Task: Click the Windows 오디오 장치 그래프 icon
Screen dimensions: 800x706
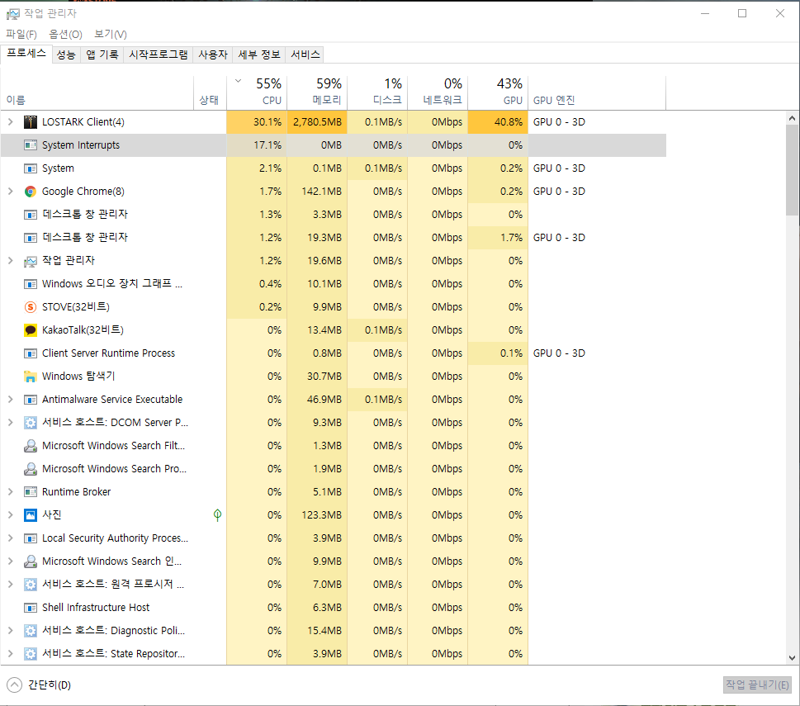Action: tap(31, 284)
